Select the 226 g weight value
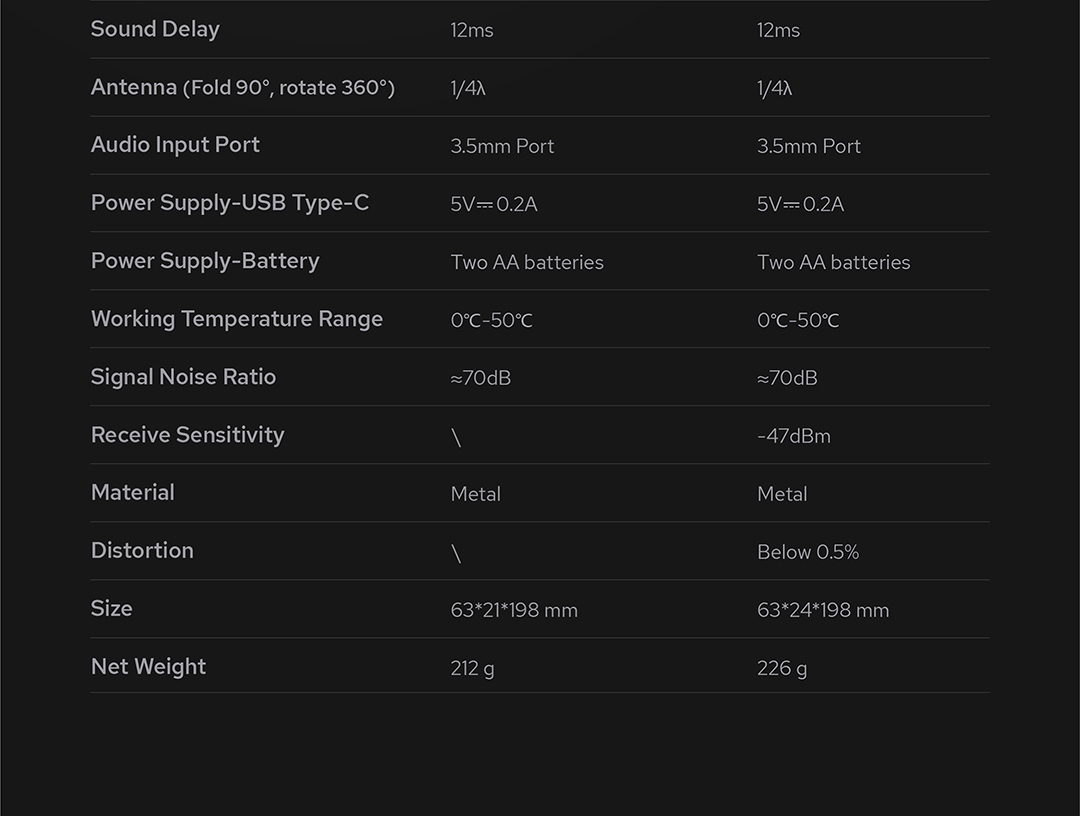Viewport: 1080px width, 816px height. [782, 668]
